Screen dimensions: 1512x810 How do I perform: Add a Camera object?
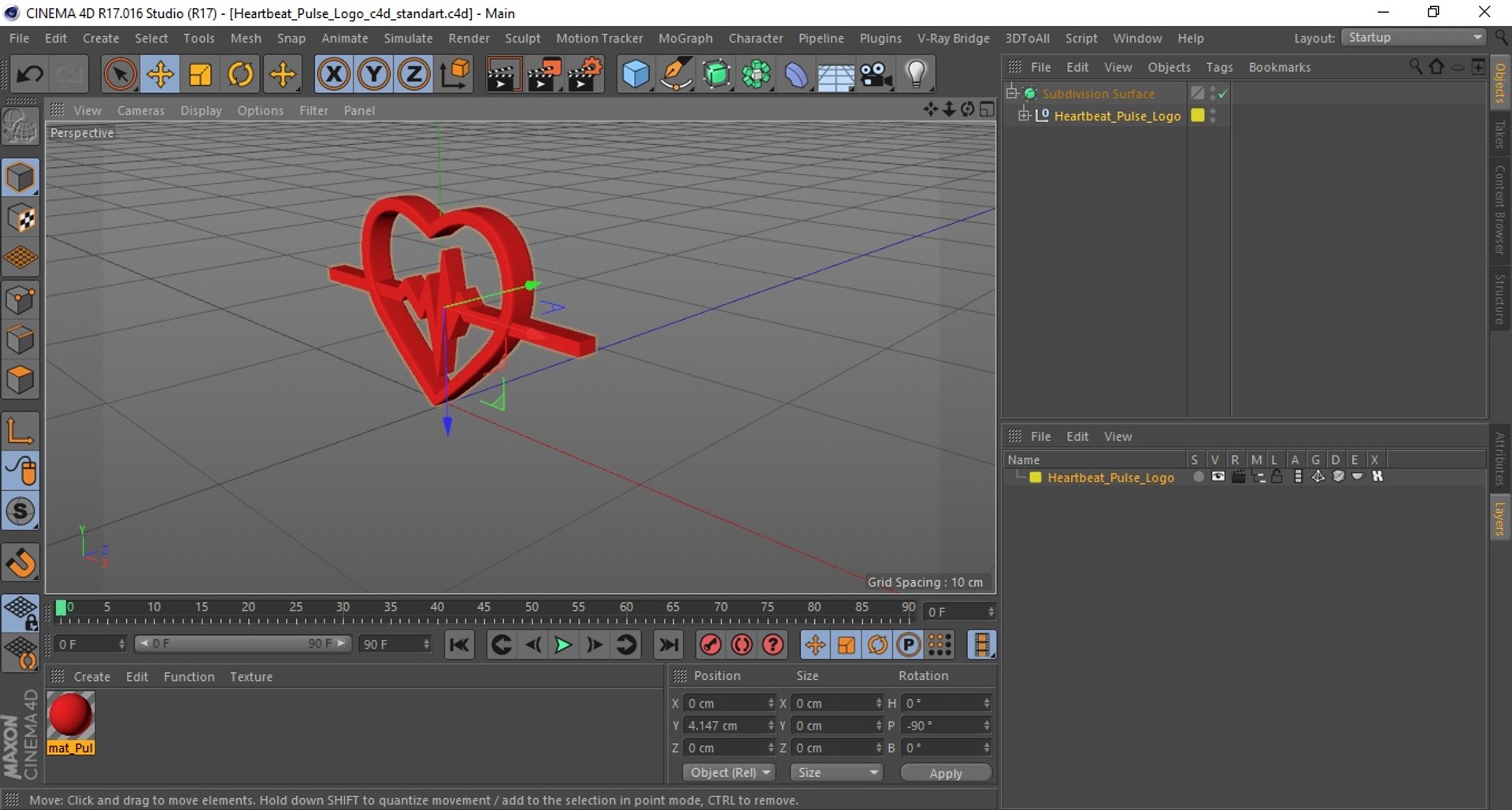coord(876,75)
